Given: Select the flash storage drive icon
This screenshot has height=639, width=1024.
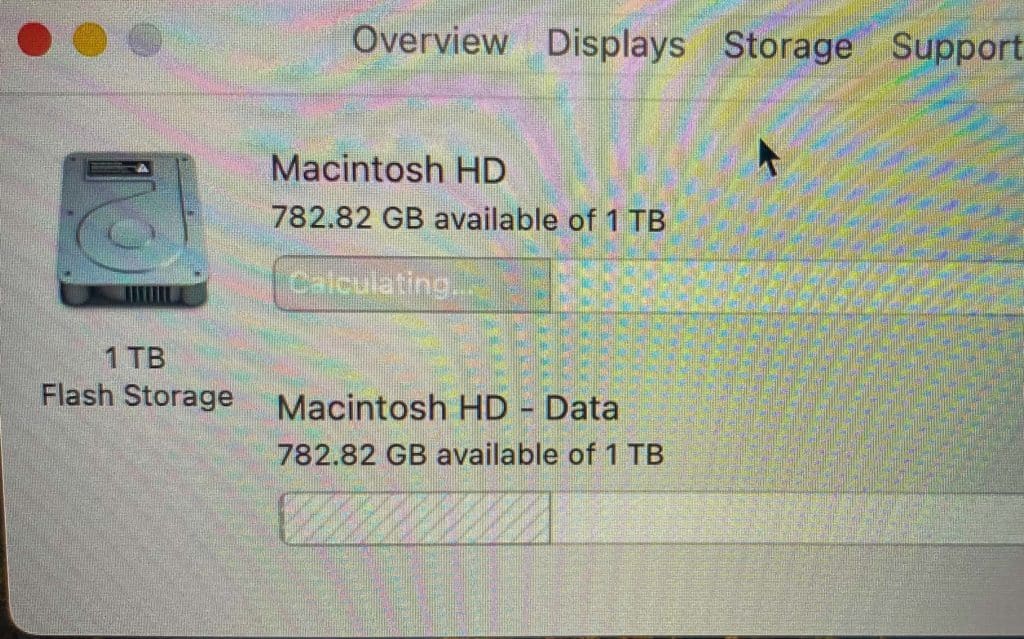Looking at the screenshot, I should [x=133, y=229].
